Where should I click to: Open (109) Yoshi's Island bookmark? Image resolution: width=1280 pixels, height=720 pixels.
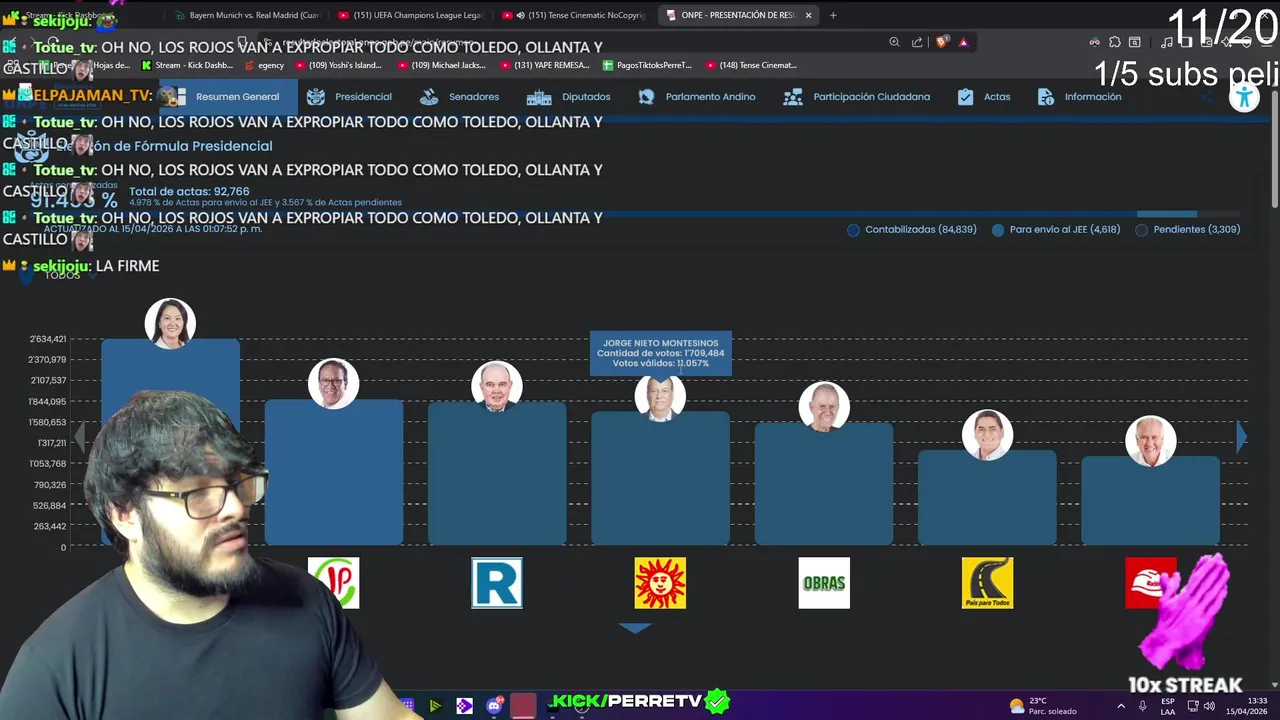pyautogui.click(x=339, y=65)
